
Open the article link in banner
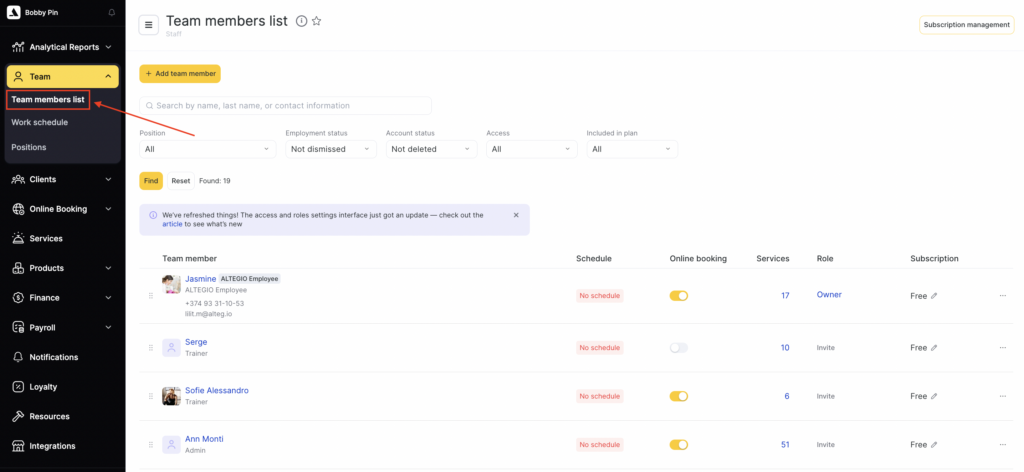tap(172, 225)
